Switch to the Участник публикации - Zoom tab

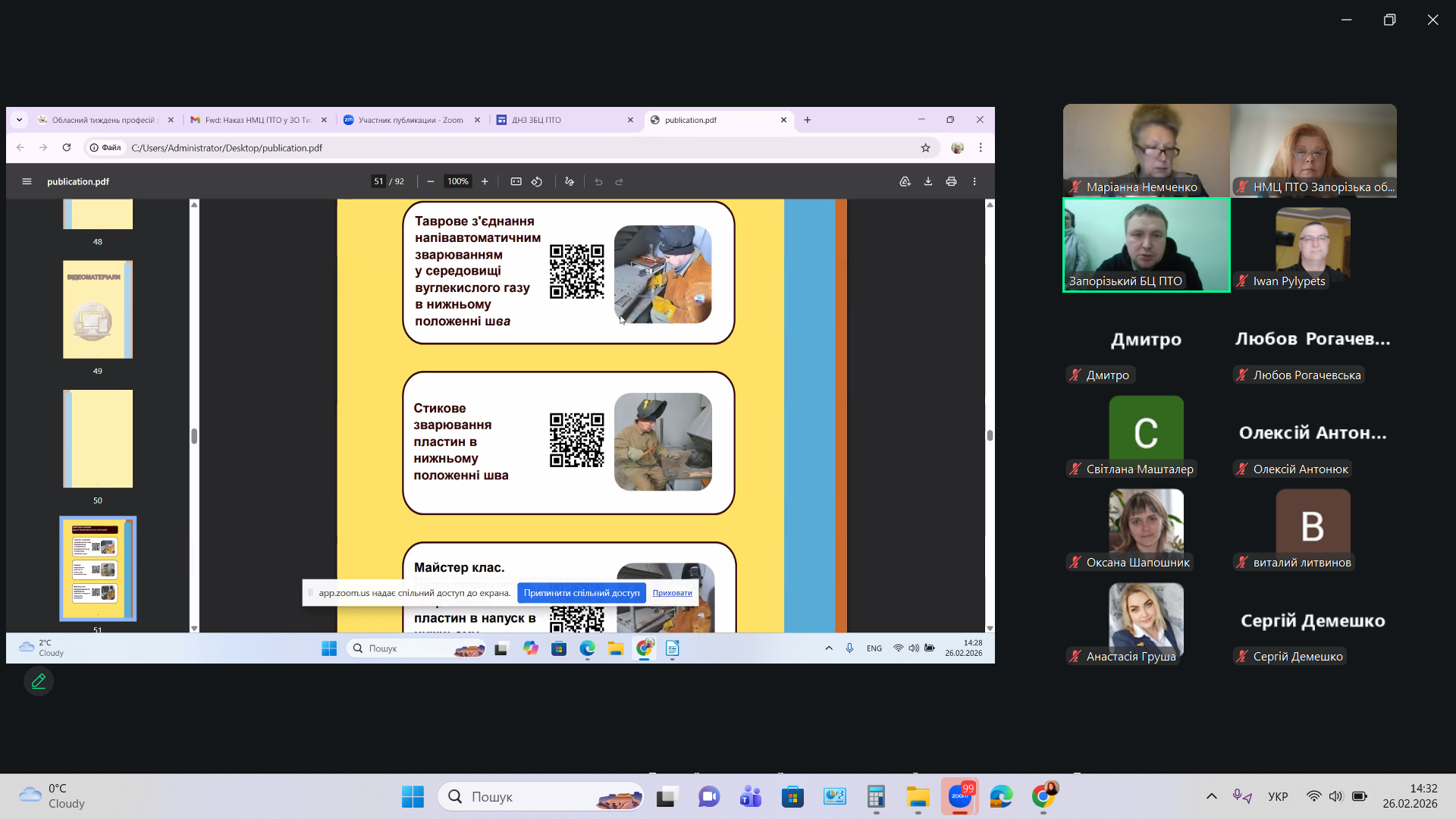[409, 120]
